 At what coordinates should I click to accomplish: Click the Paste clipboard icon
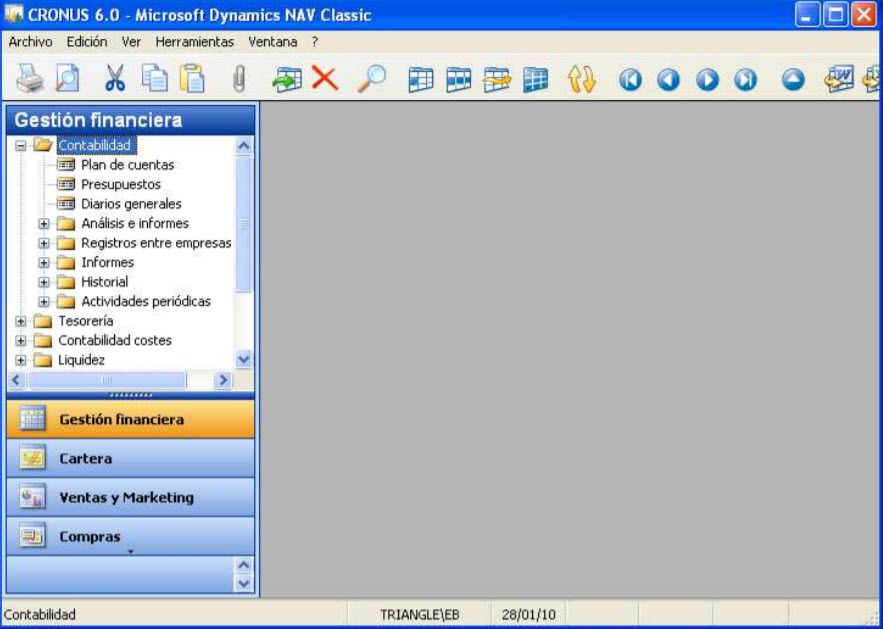(x=191, y=79)
